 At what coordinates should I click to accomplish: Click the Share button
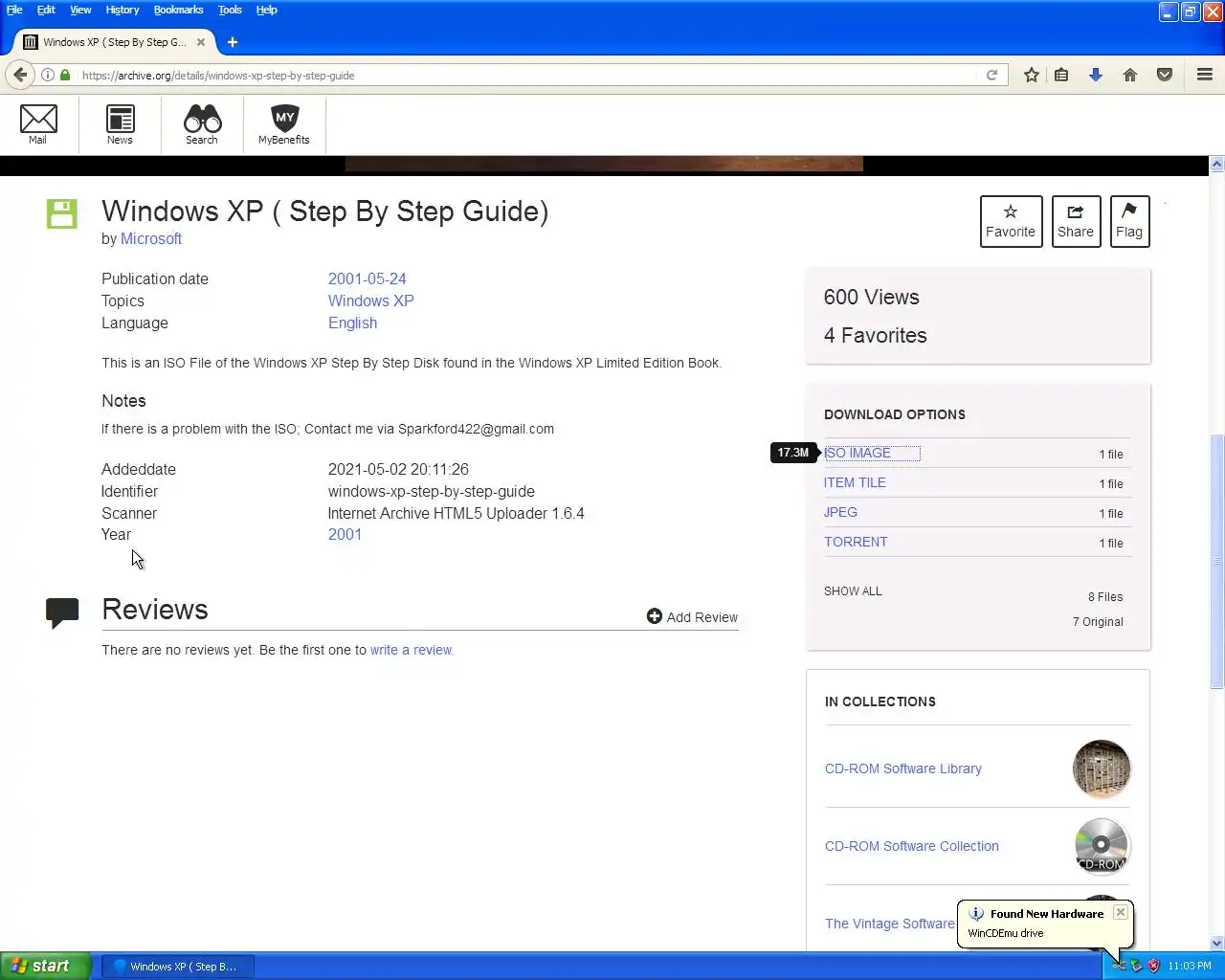pos(1076,221)
